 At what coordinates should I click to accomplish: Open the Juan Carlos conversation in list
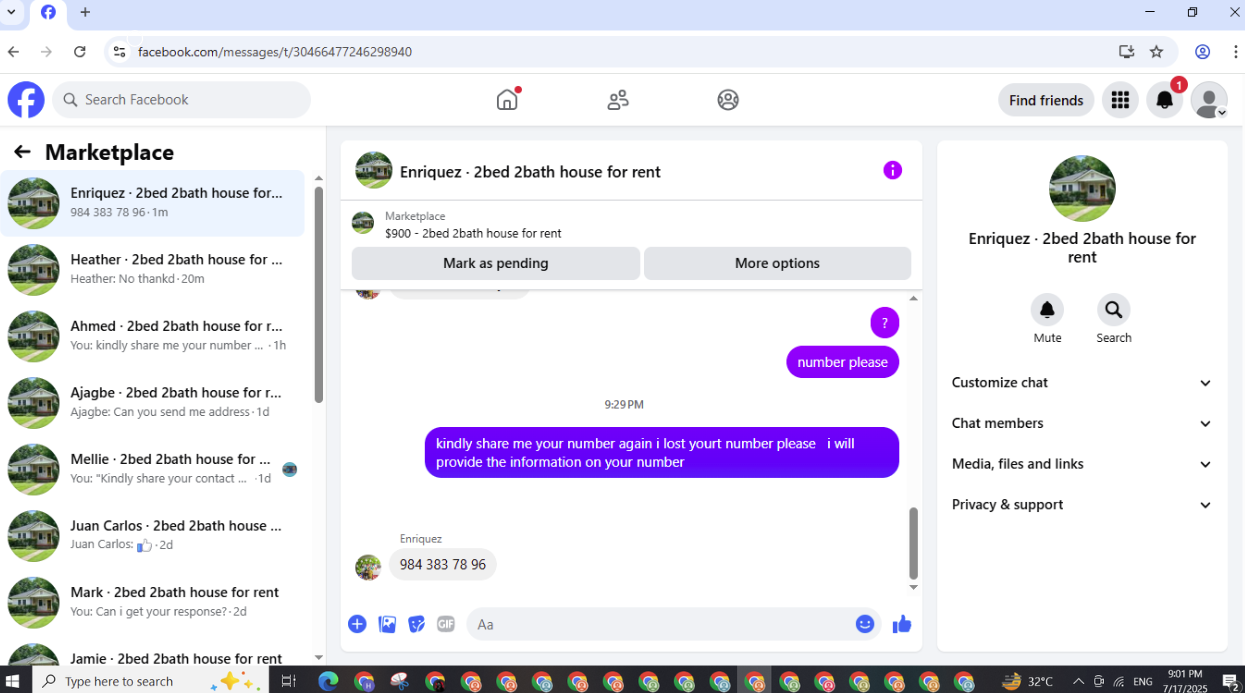pyautogui.click(x=153, y=535)
